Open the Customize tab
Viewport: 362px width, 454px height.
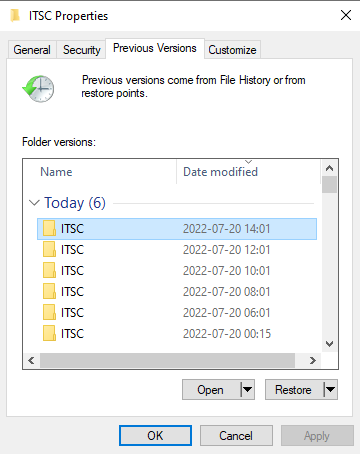(232, 50)
